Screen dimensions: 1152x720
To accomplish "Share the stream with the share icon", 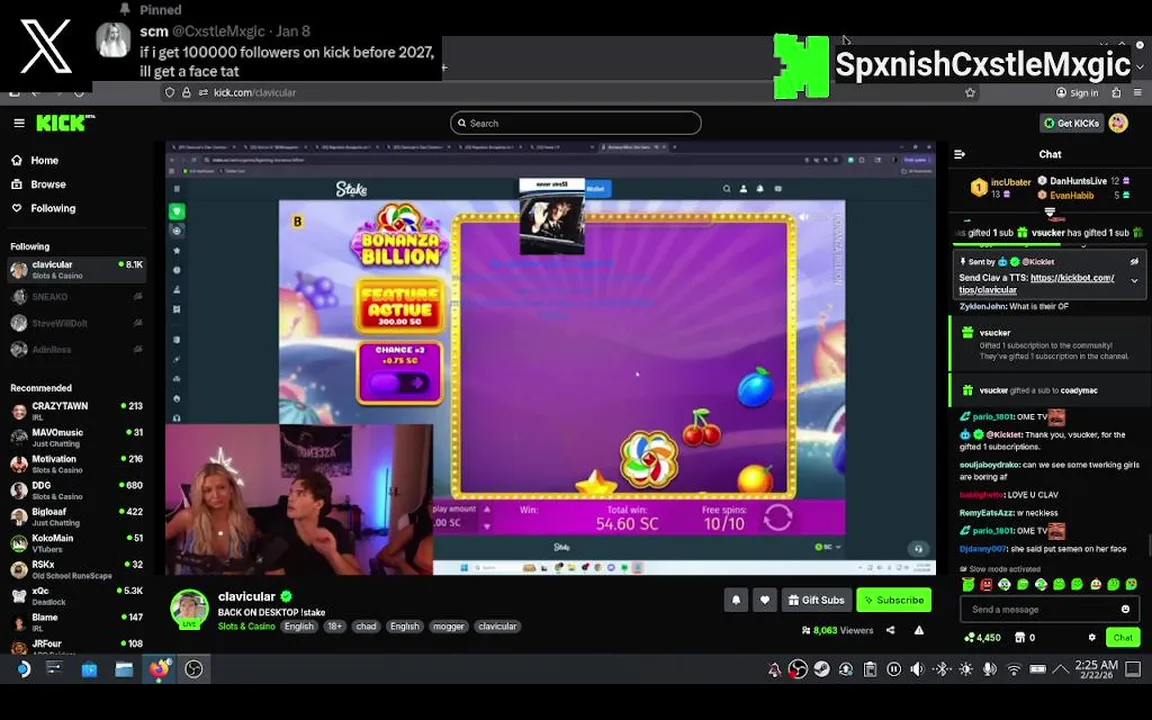I will click(x=890, y=630).
